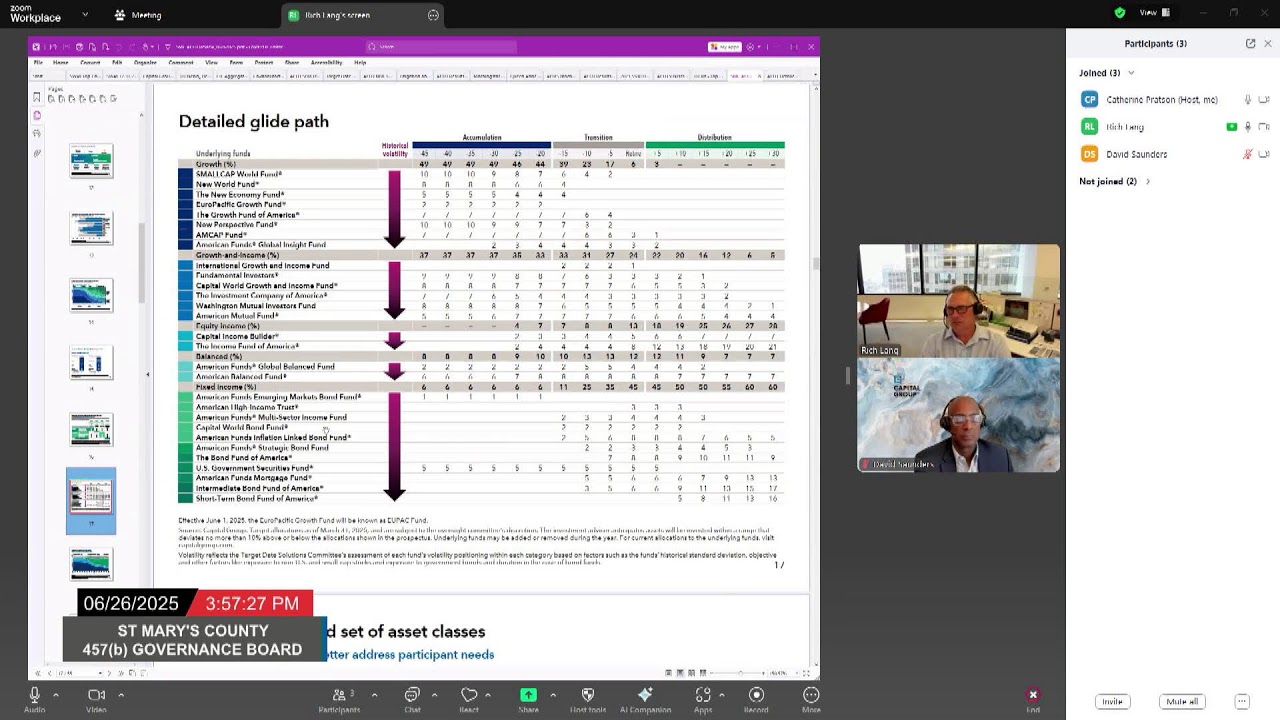
Task: Open ellipsis options on Rich Lang's screen tab
Action: 433,15
